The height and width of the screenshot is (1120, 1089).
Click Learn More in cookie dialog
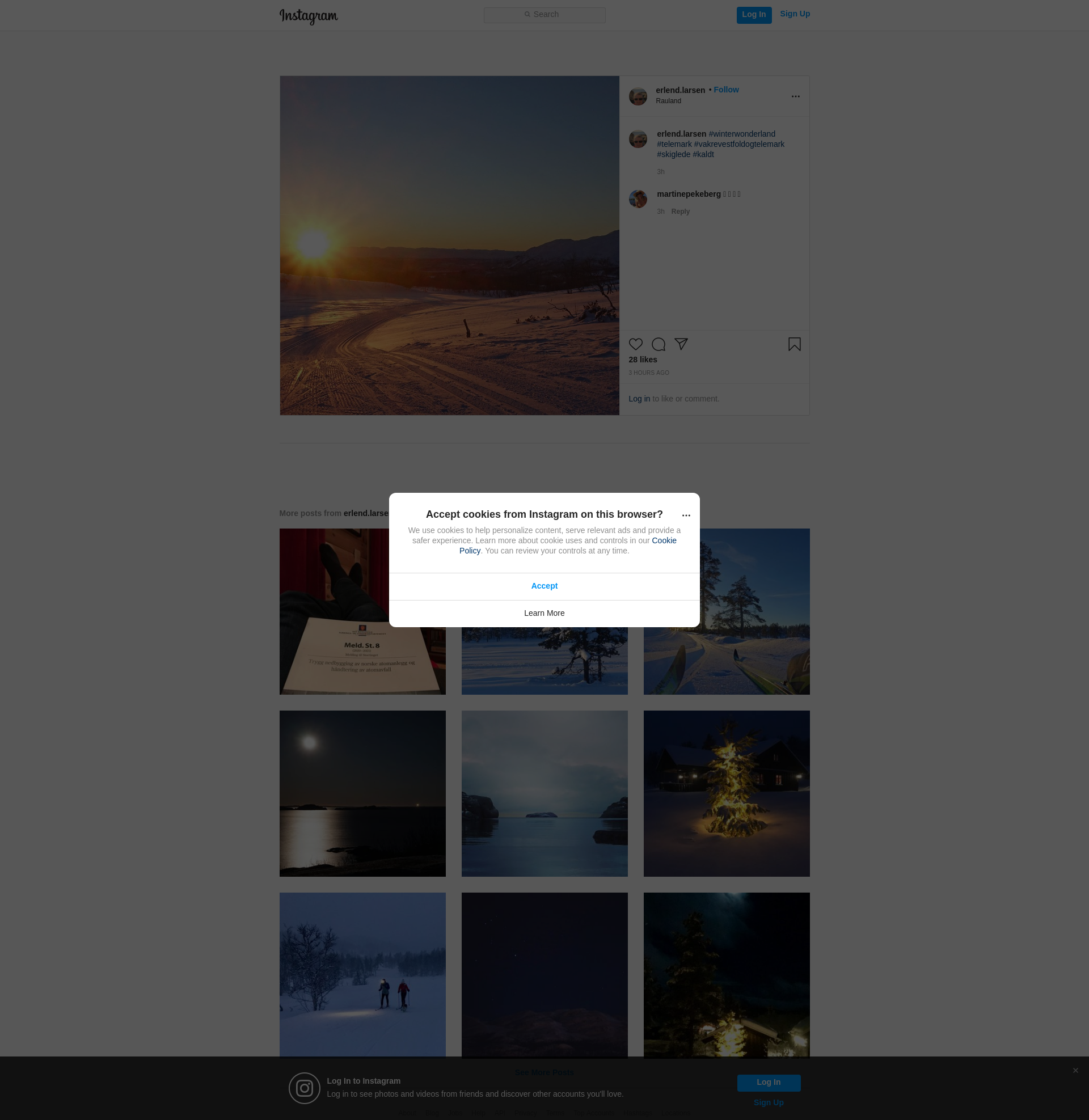pos(544,613)
